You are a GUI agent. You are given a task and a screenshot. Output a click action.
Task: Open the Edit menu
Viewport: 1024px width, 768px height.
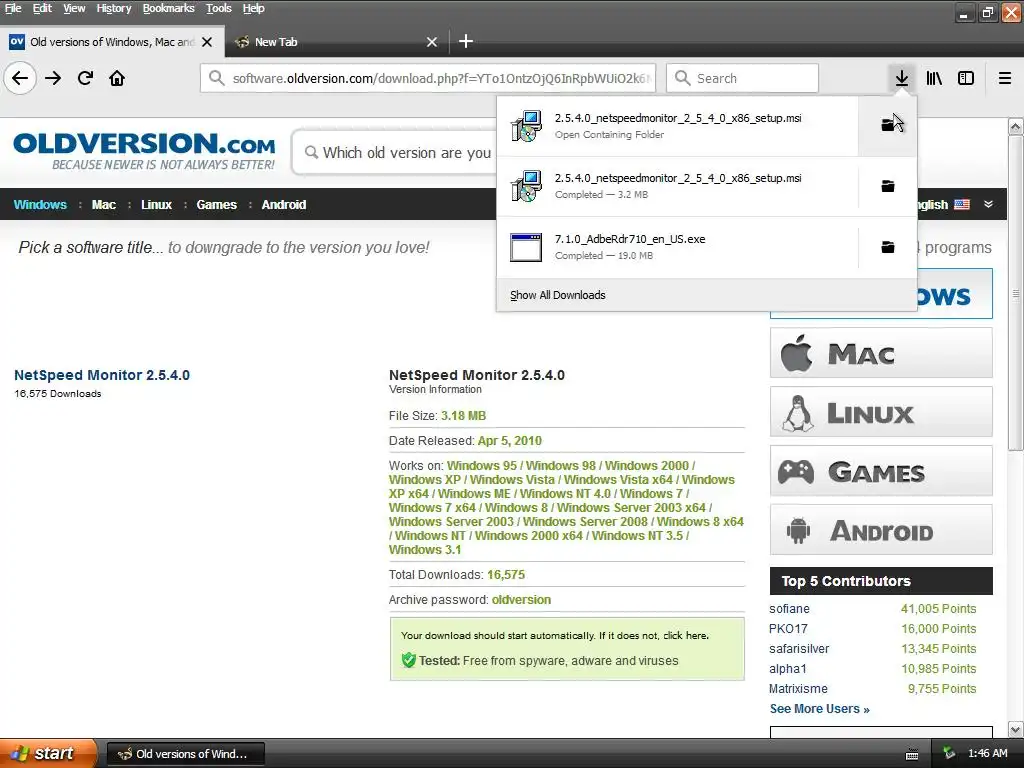pyautogui.click(x=42, y=8)
